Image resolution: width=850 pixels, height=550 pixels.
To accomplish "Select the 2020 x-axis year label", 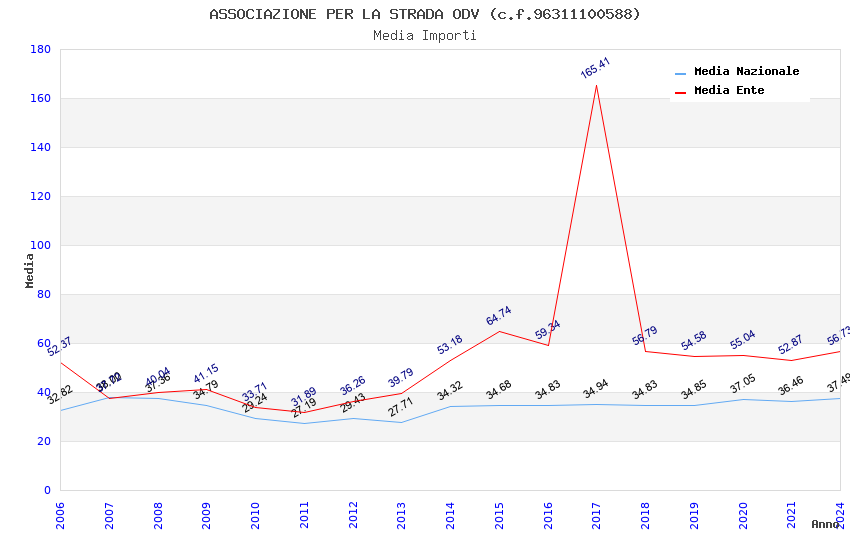I will (x=743, y=516).
